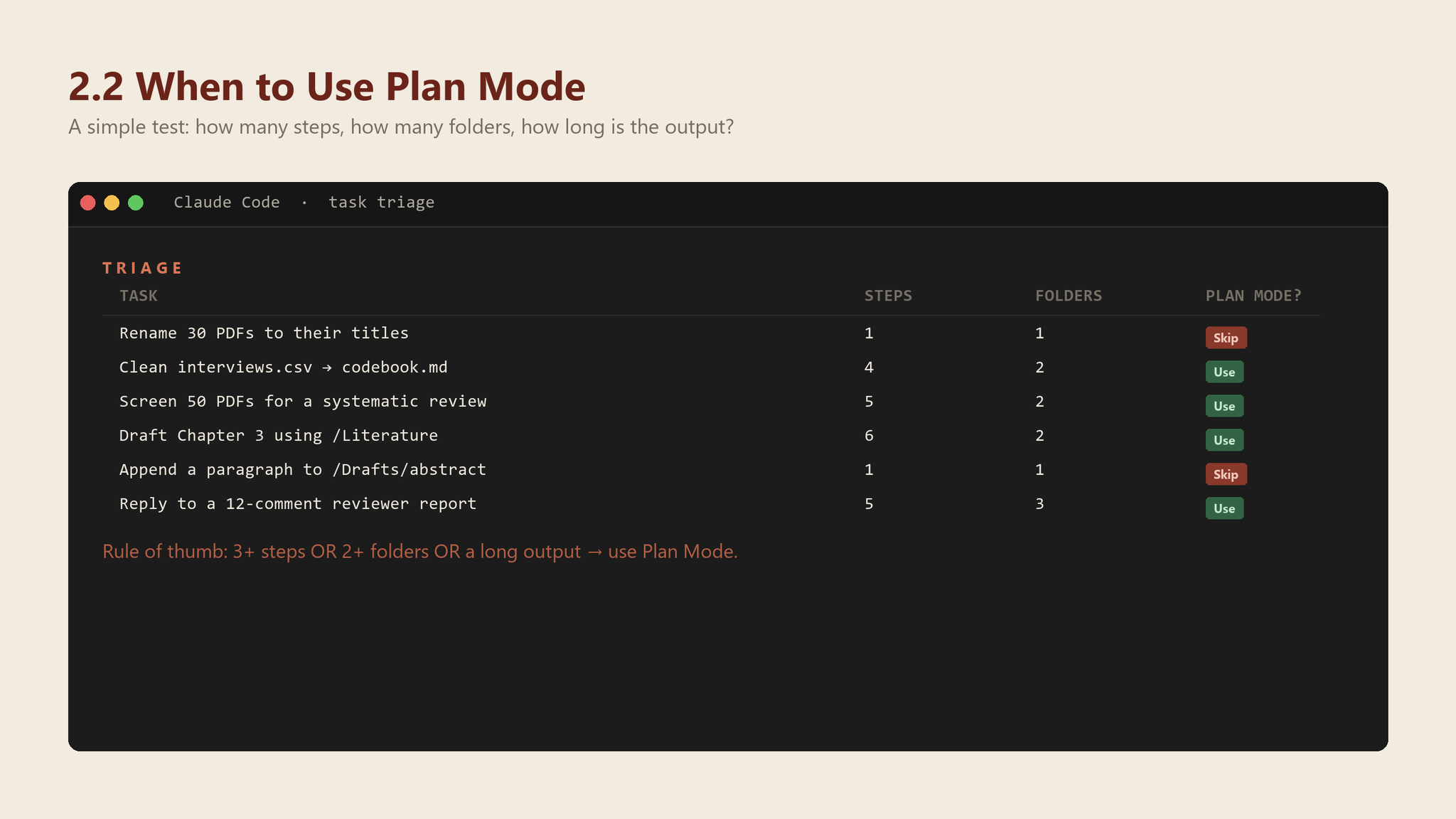Click folders value 2 in Clean interviews.csv row

tap(1039, 368)
